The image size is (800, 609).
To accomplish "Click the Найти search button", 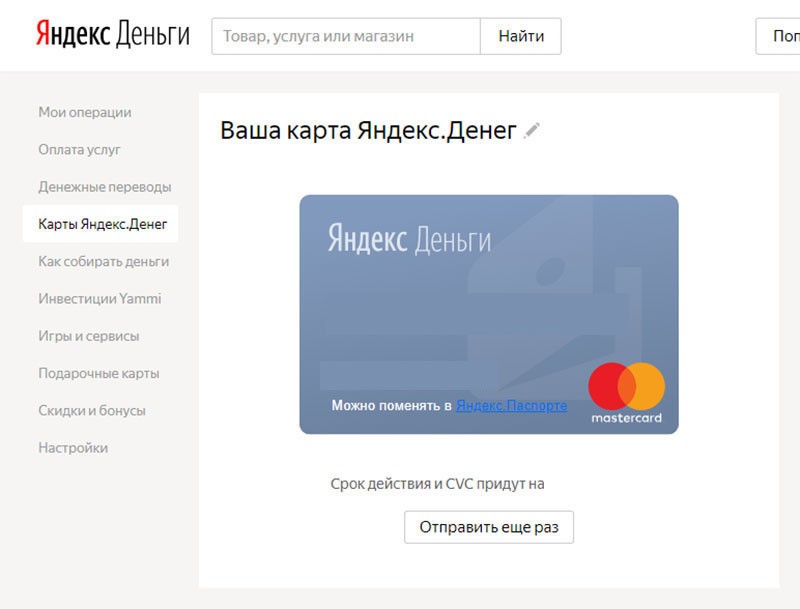I will coord(521,36).
